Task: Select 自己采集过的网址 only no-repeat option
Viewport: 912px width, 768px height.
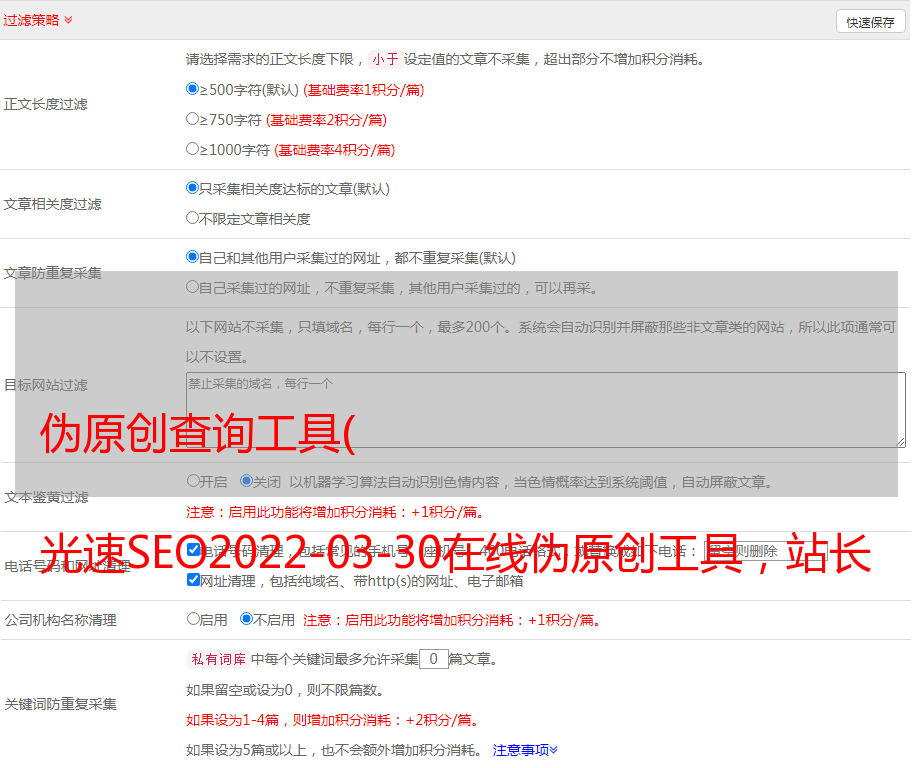Action: point(193,287)
